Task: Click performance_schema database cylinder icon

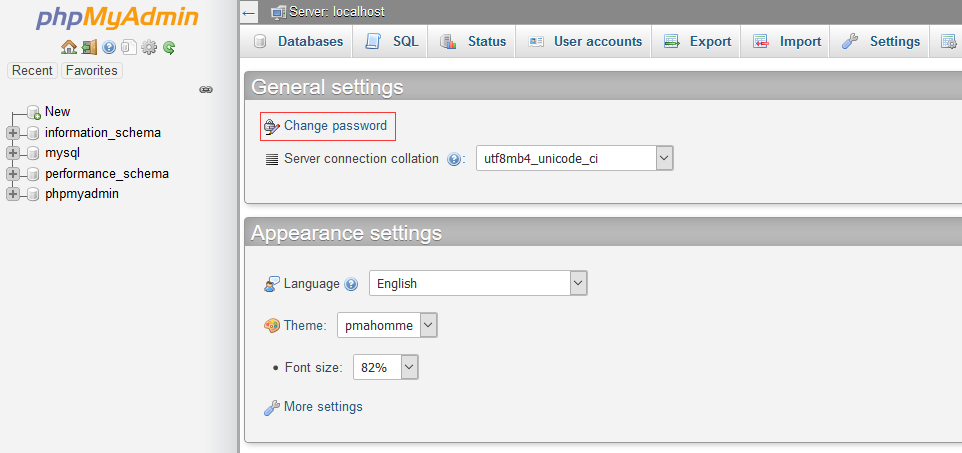Action: (33, 174)
